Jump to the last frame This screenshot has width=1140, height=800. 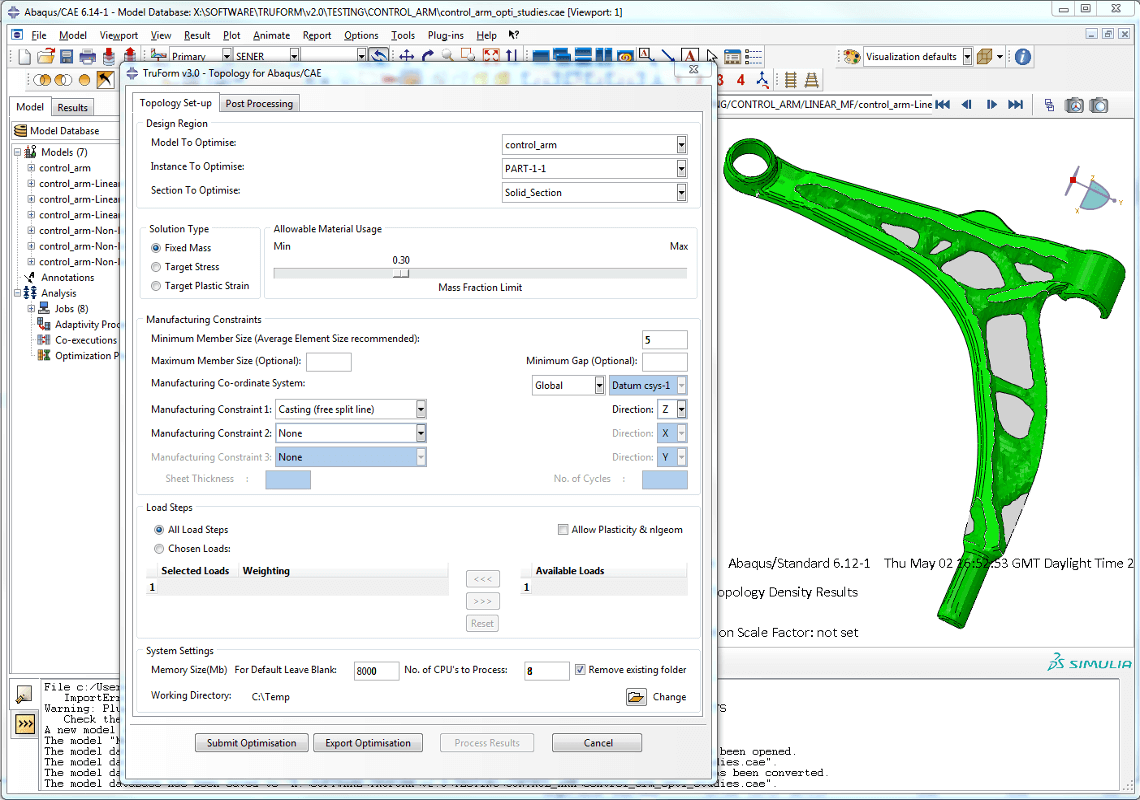click(1015, 105)
